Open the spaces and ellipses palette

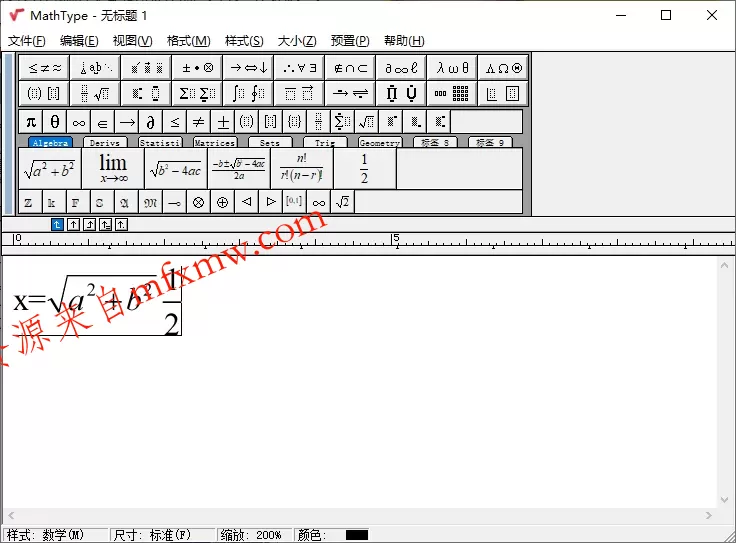tap(95, 68)
